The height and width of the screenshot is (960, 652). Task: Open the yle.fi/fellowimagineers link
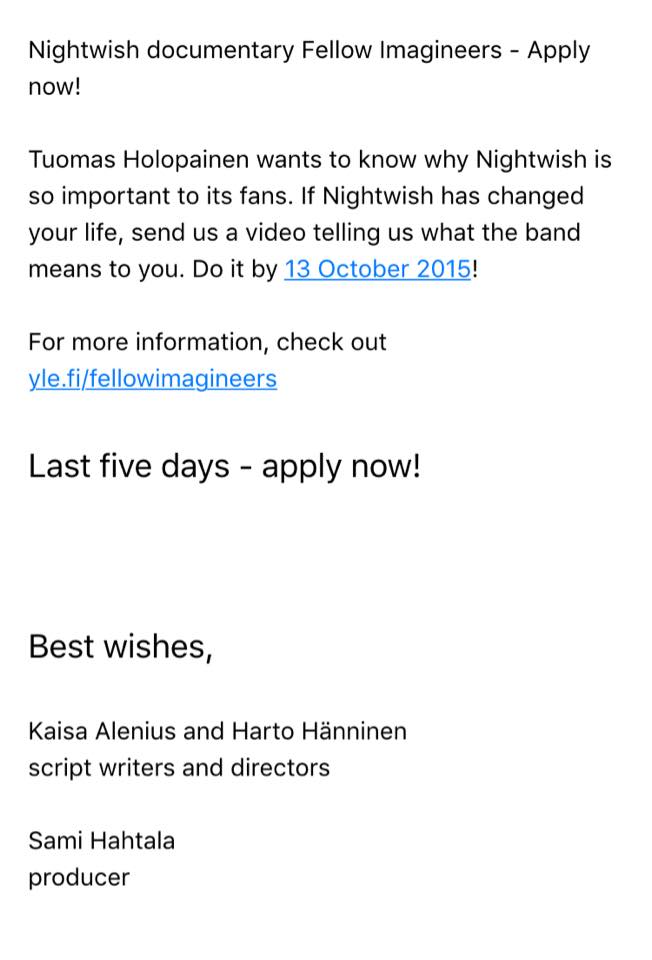coord(152,379)
